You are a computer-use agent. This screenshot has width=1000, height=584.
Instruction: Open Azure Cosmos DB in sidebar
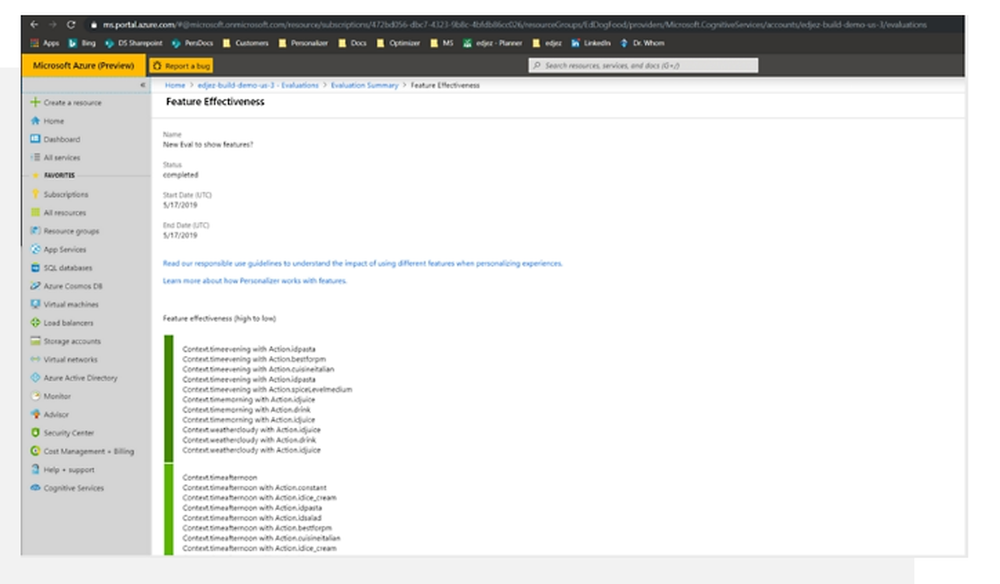click(66, 286)
